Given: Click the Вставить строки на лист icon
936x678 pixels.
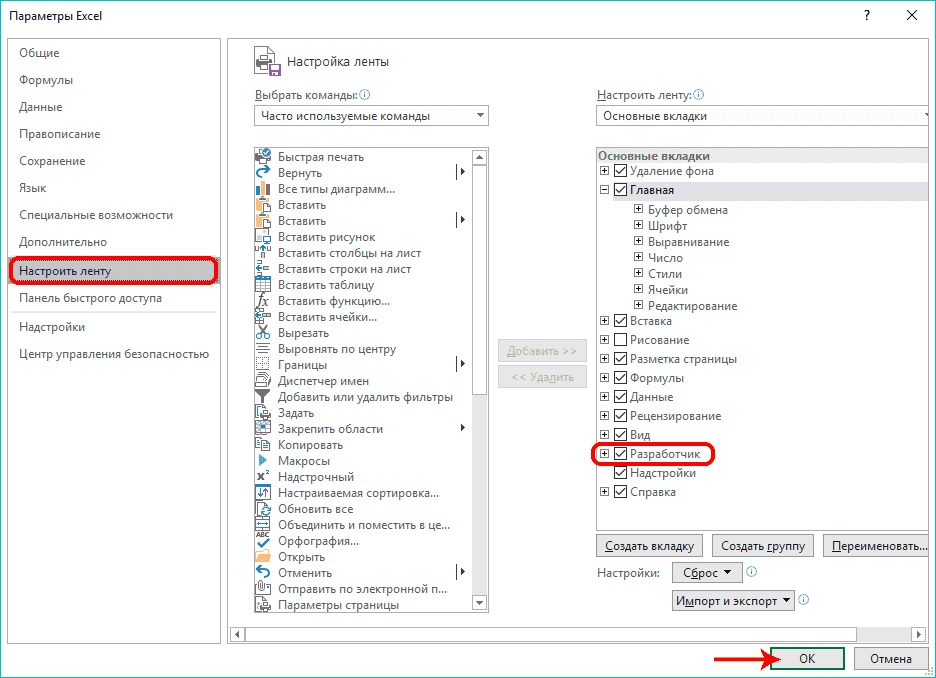Looking at the screenshot, I should point(263,269).
